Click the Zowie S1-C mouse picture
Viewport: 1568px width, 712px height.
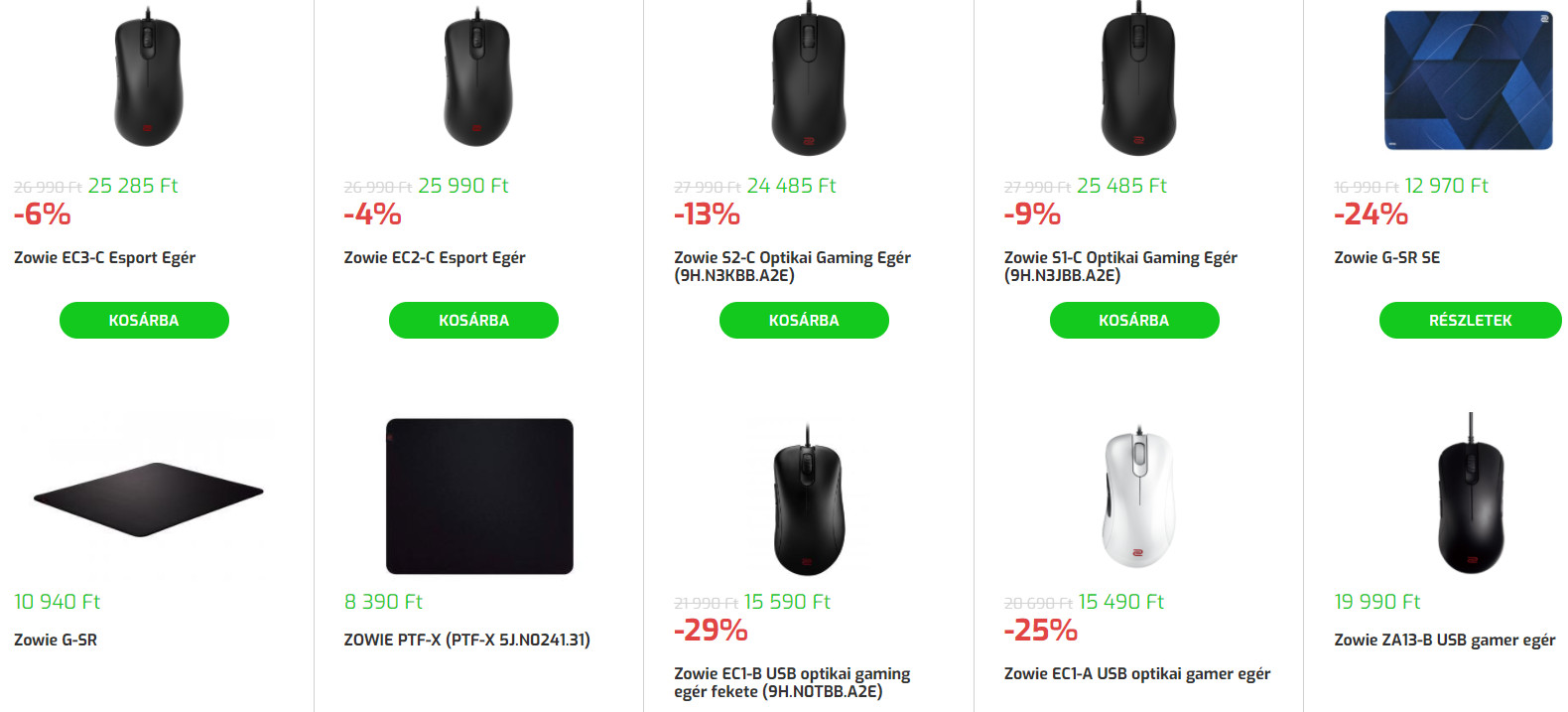(x=1138, y=81)
